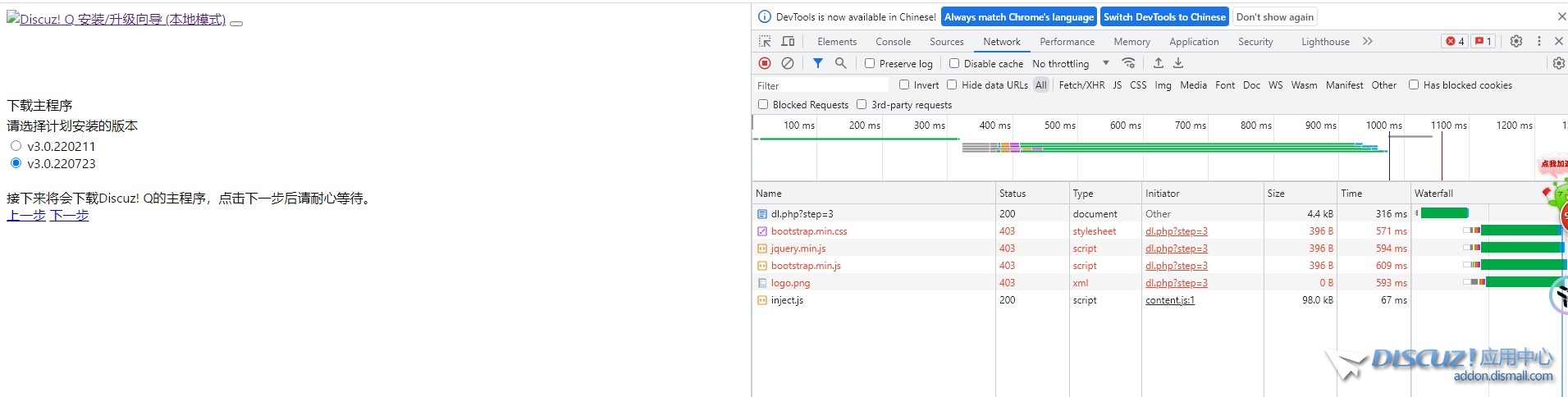Enable Blocked Requests checkbox
The width and height of the screenshot is (1568, 397).
[763, 104]
